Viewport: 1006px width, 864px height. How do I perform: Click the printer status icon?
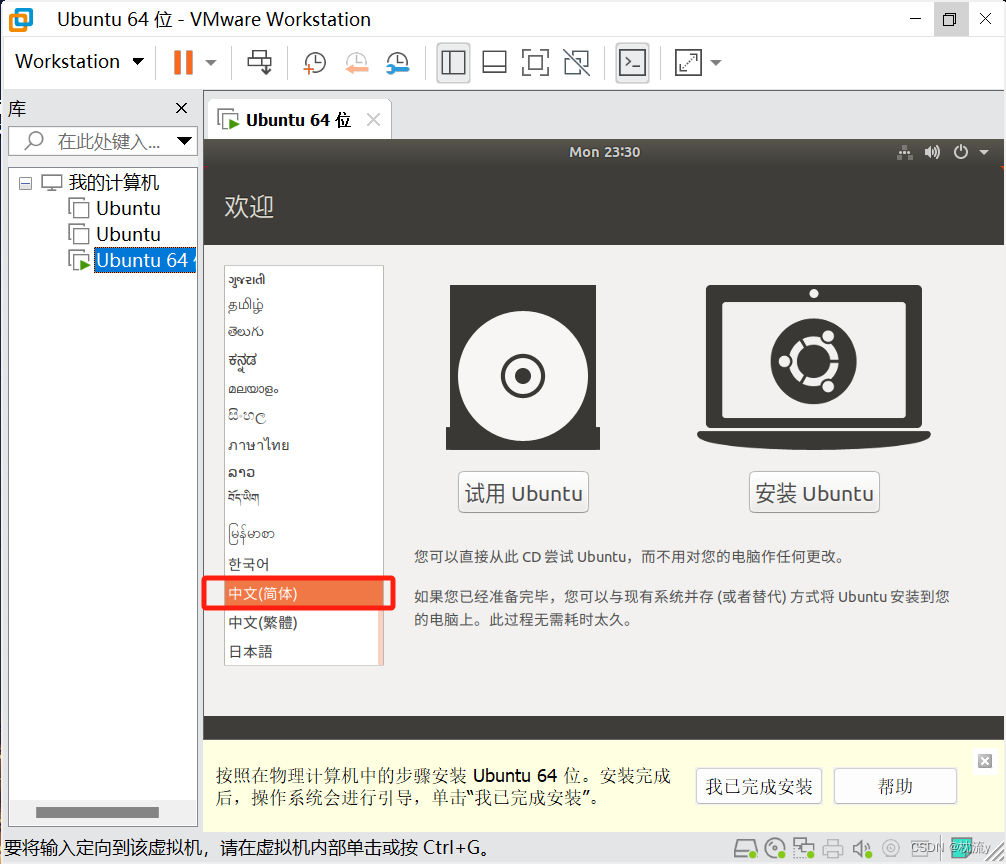832,849
